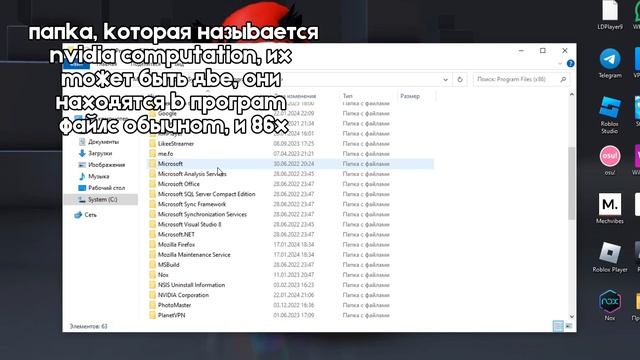Launch Mechvibes desktop shortcut
This screenshot has height=360, width=640.
[x=610, y=209]
